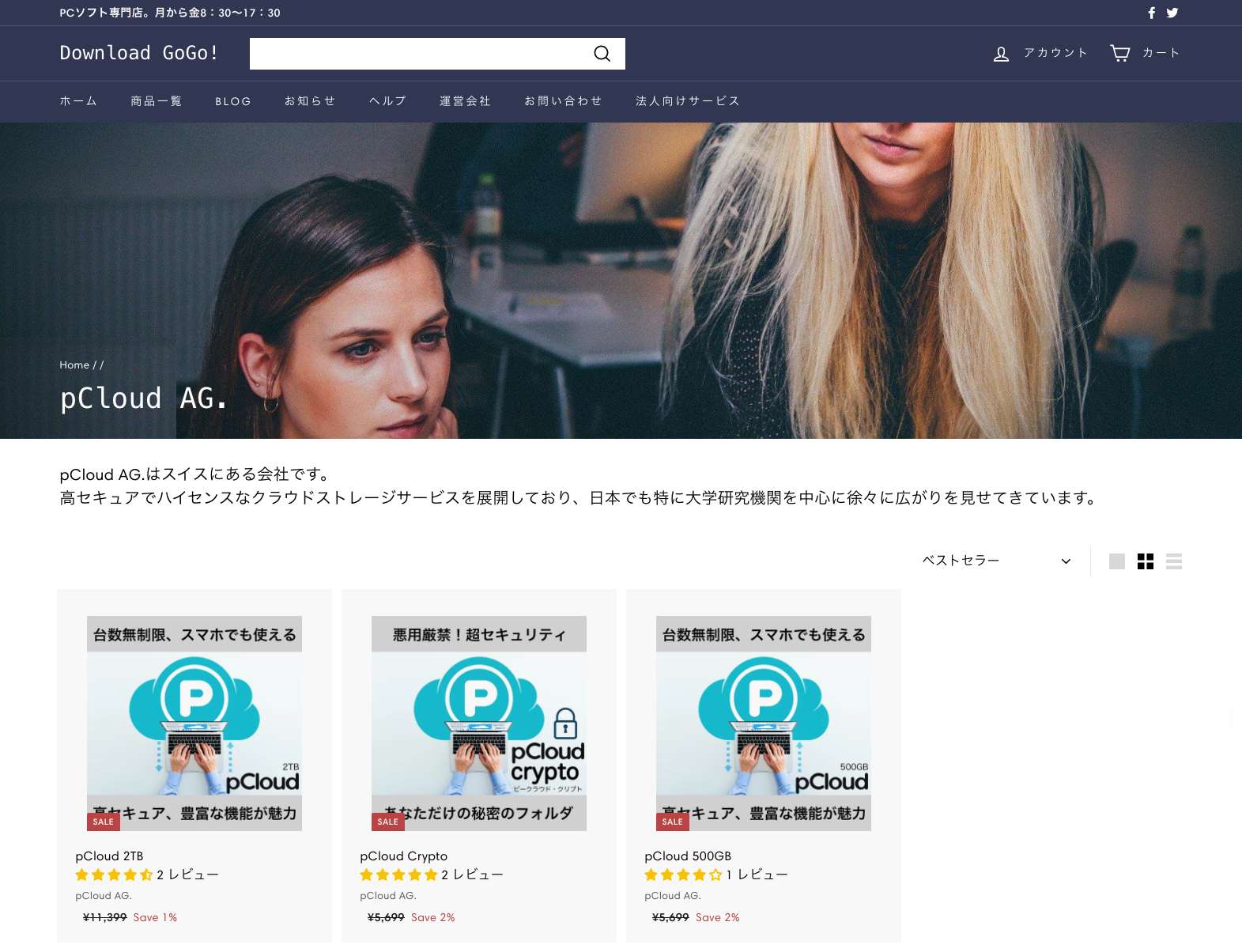Open the 商品一覧 menu item
The image size is (1242, 952).
point(157,101)
